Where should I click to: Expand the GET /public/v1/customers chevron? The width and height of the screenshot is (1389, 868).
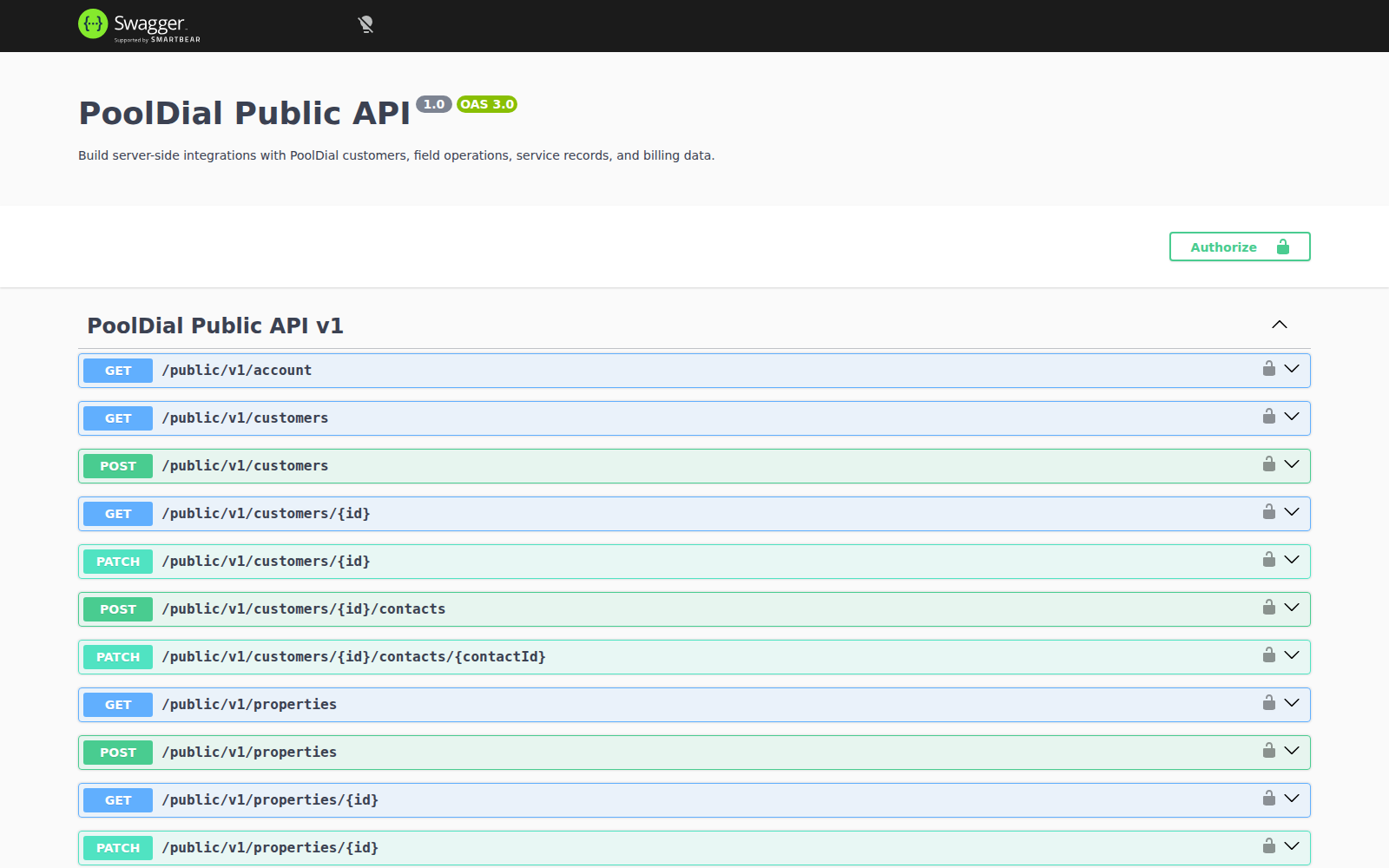1292,417
